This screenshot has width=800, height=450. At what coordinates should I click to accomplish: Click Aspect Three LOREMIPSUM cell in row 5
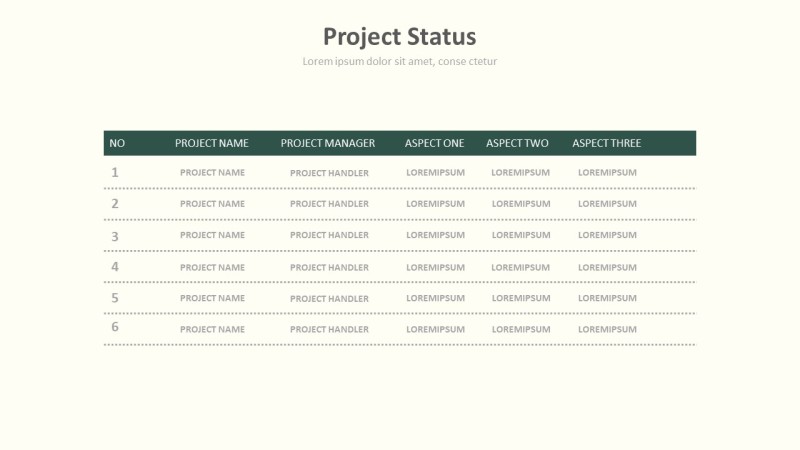click(607, 299)
